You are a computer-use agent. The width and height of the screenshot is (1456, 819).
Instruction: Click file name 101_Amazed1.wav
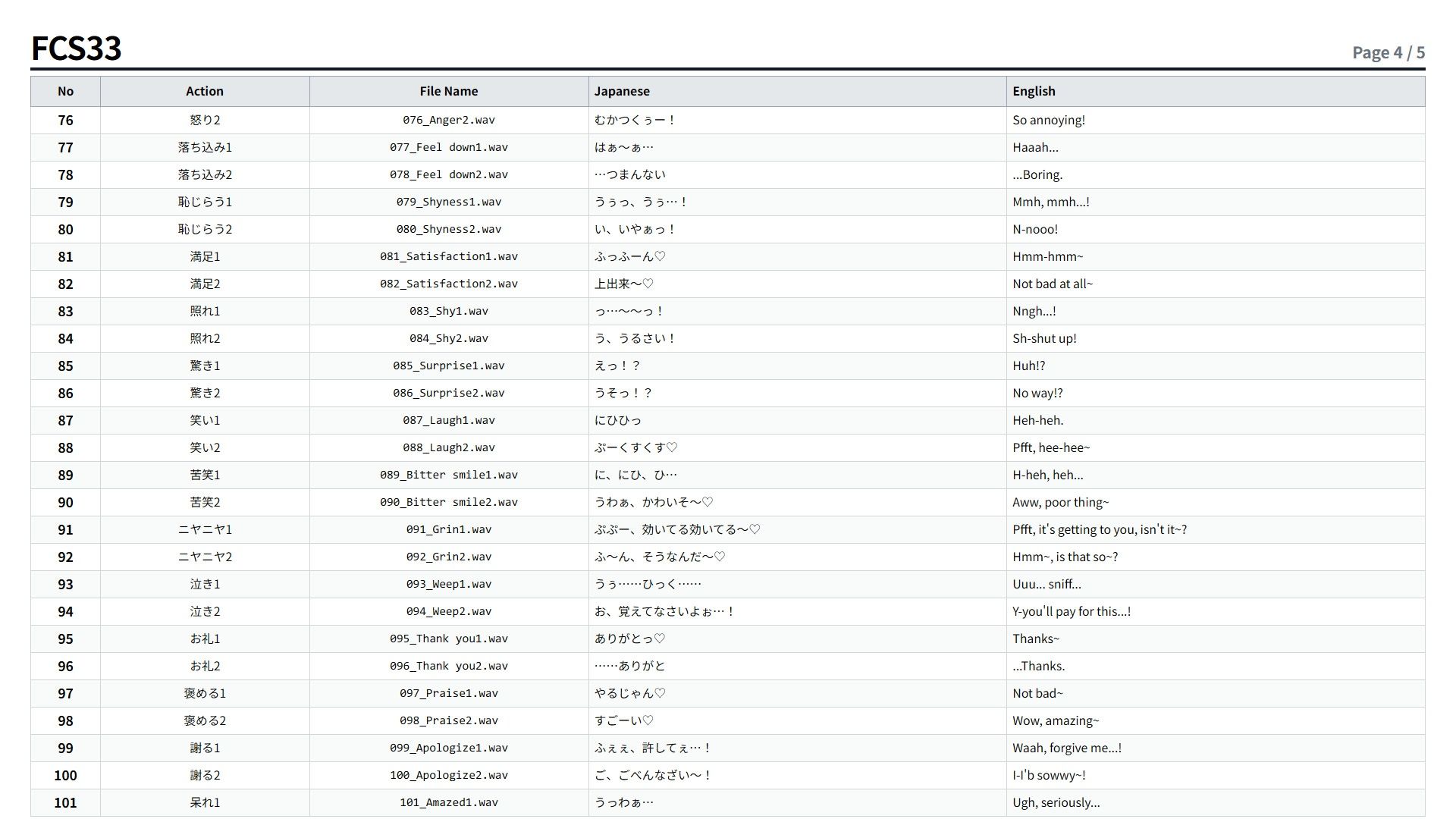(449, 802)
